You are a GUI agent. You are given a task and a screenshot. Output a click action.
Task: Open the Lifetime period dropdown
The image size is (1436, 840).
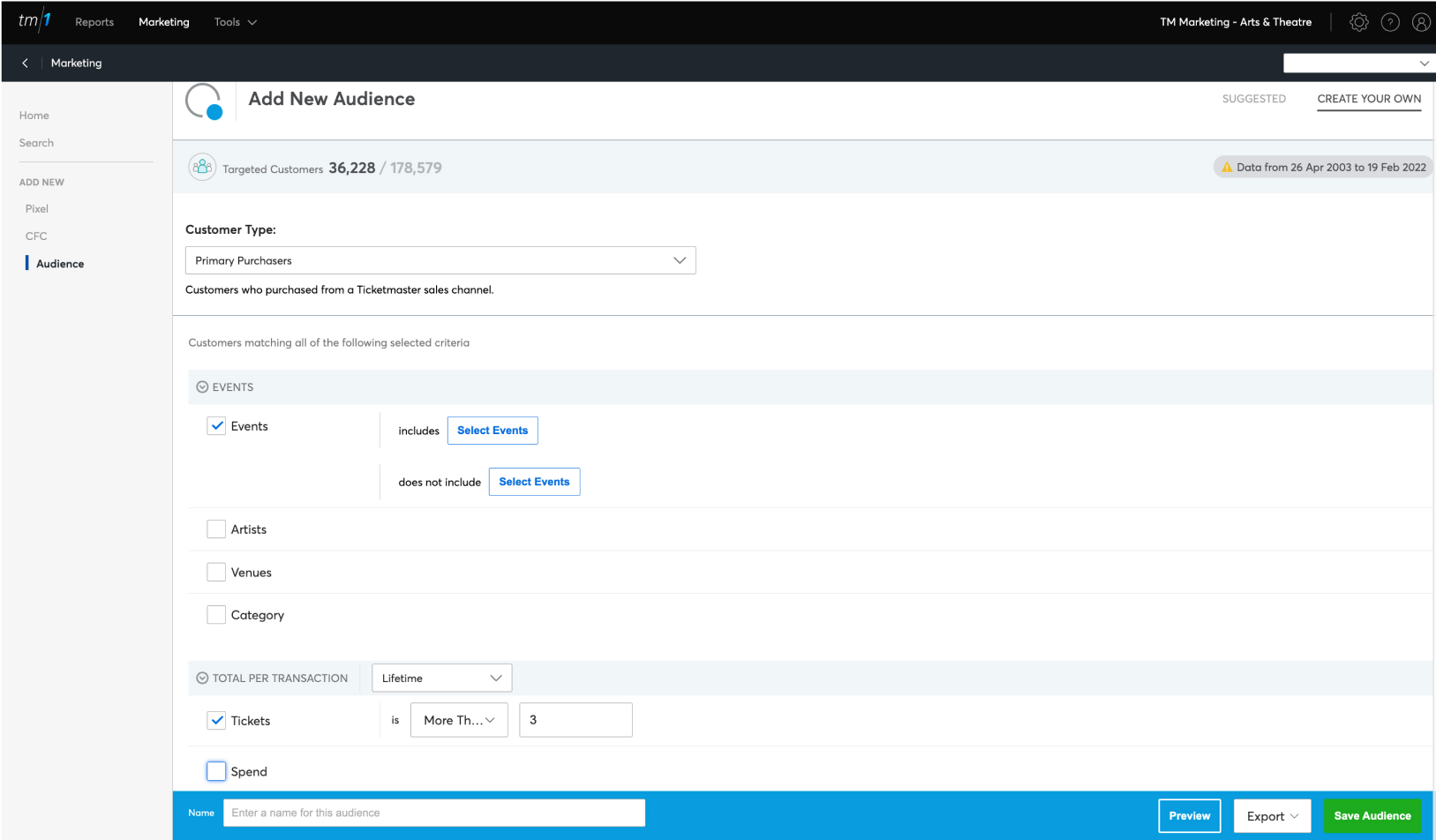click(441, 678)
